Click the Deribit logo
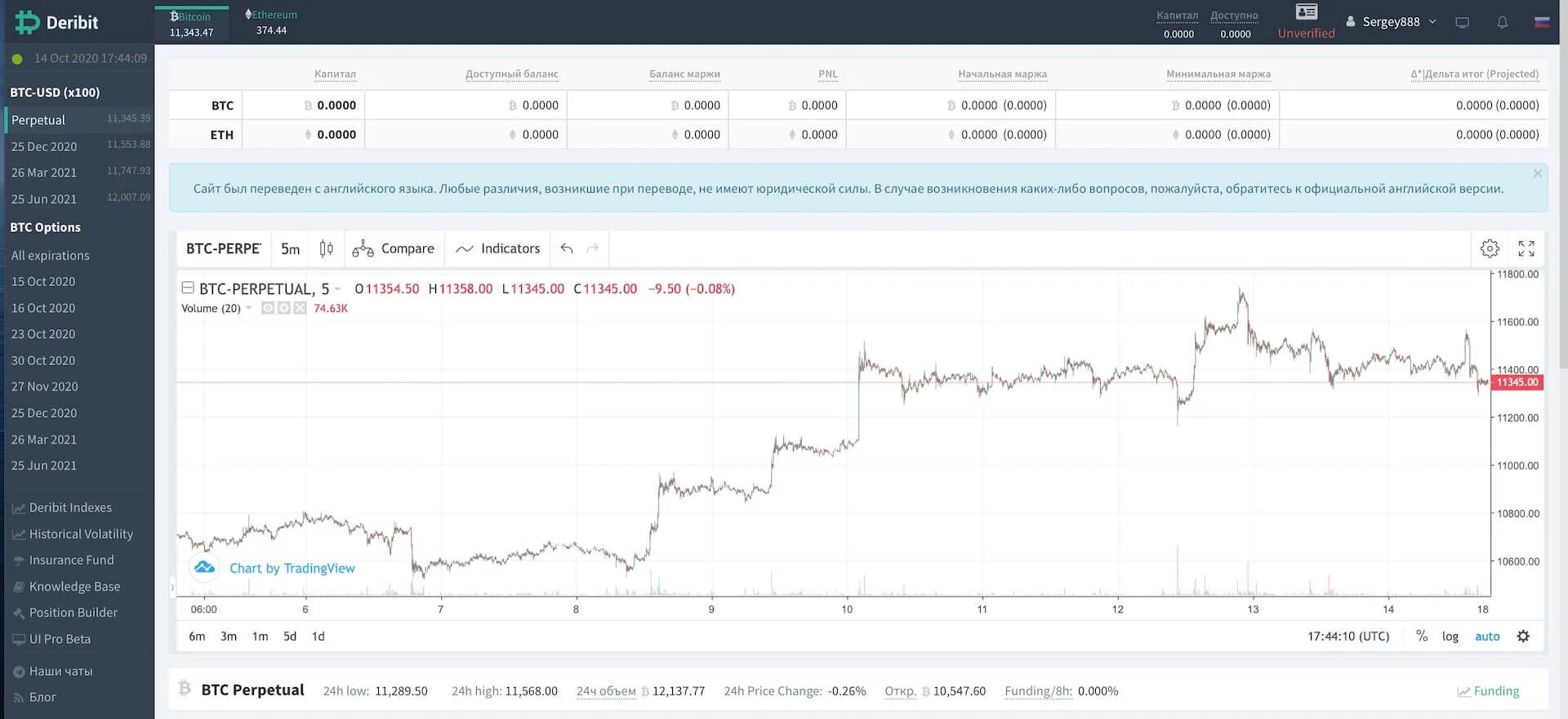The height and width of the screenshot is (719, 1568). pos(57,23)
